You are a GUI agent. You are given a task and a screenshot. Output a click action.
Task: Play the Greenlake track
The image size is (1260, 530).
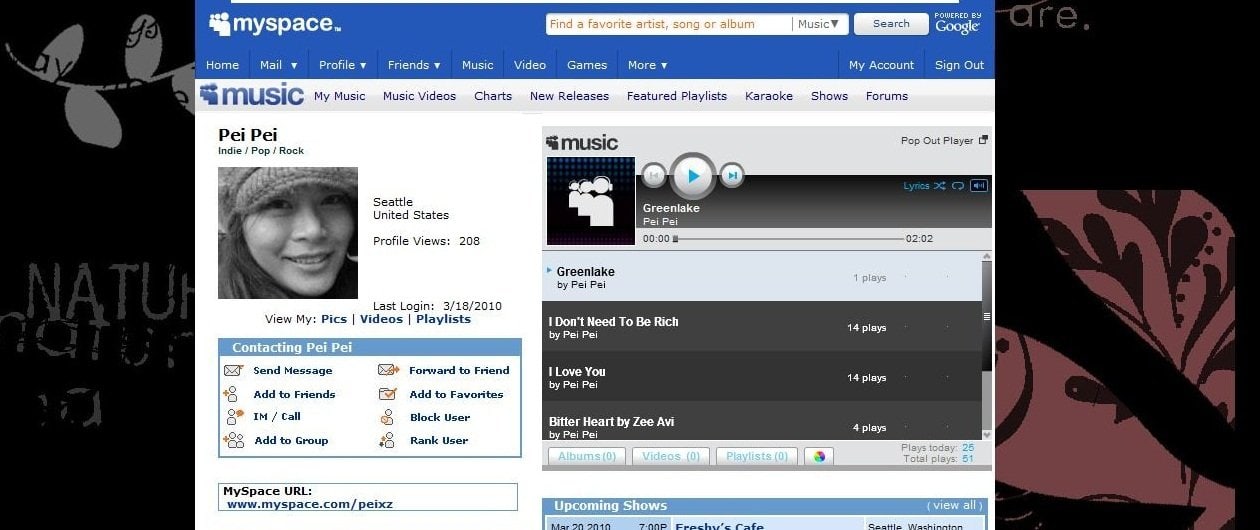(692, 177)
